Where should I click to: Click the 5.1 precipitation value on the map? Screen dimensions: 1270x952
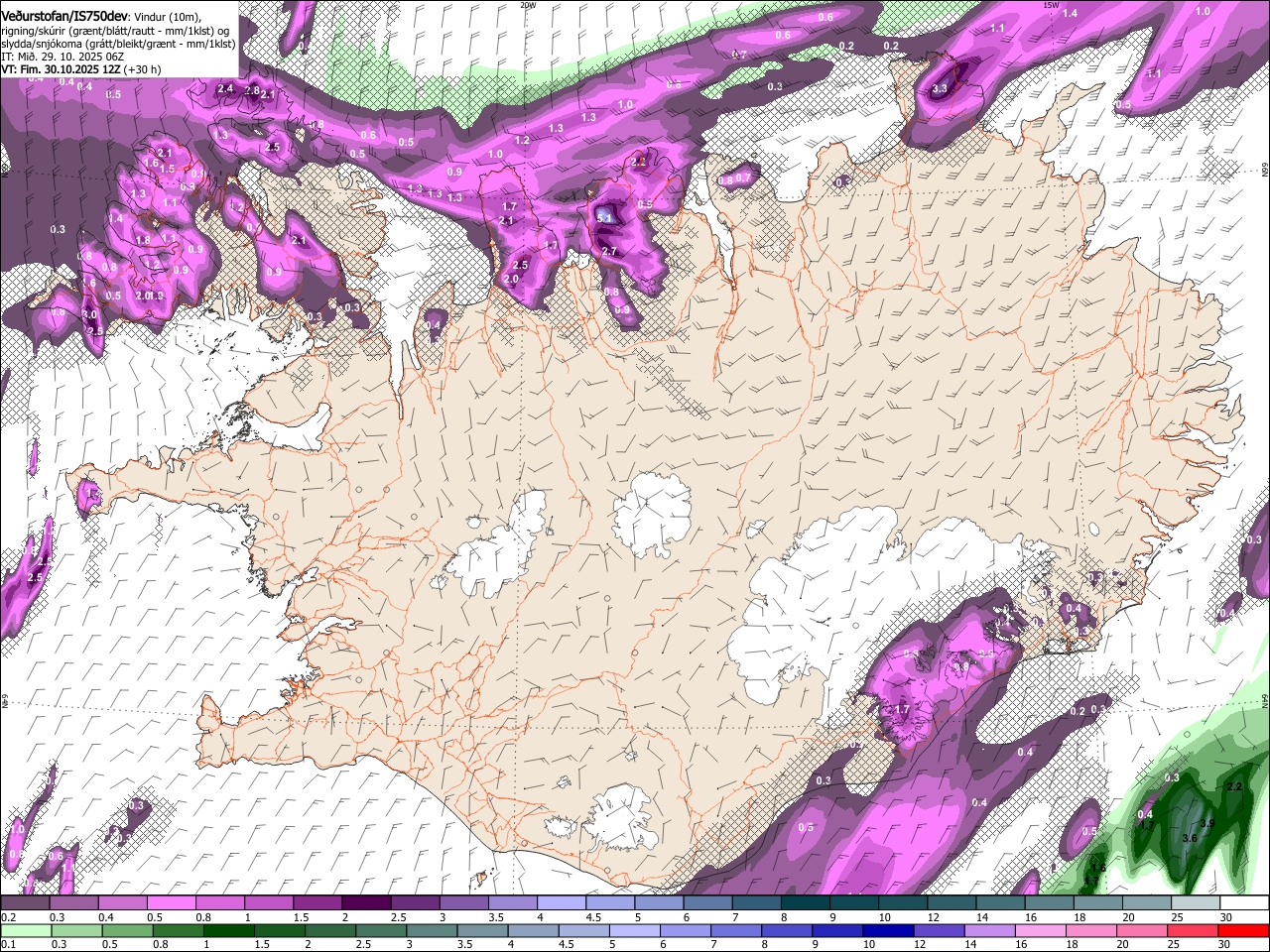[x=606, y=216]
